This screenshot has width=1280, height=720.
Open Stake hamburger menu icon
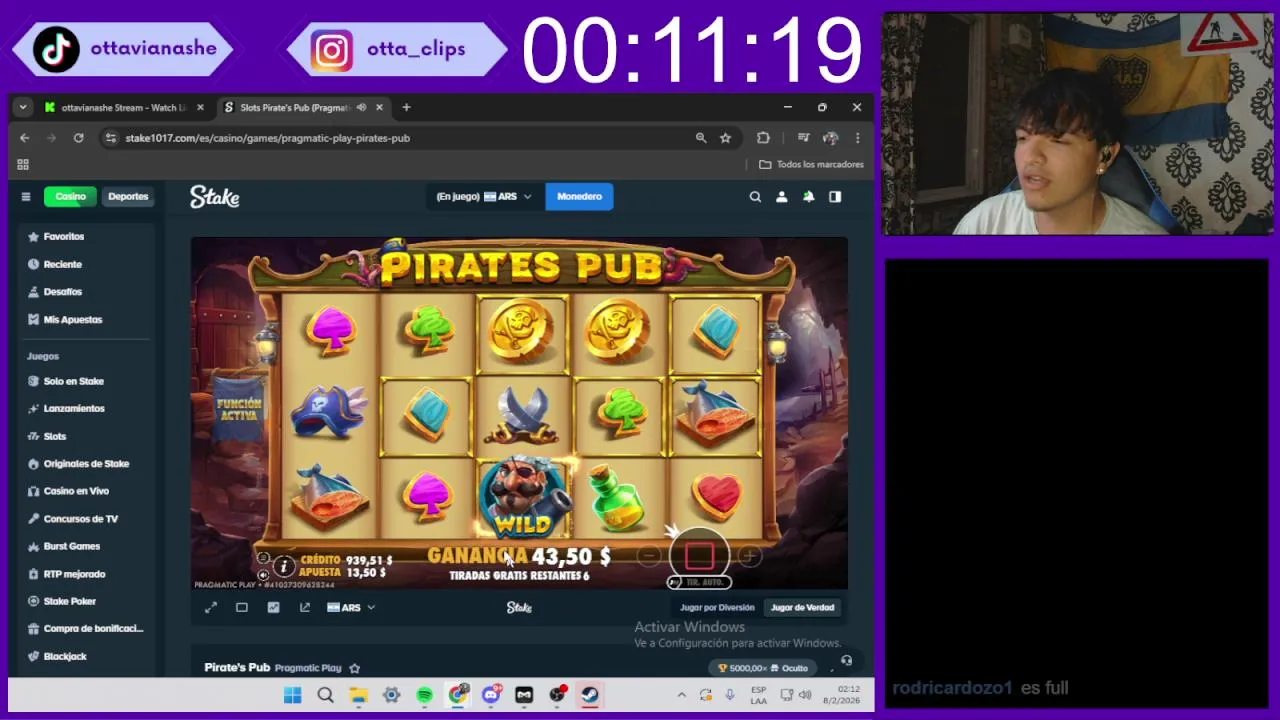coord(26,197)
